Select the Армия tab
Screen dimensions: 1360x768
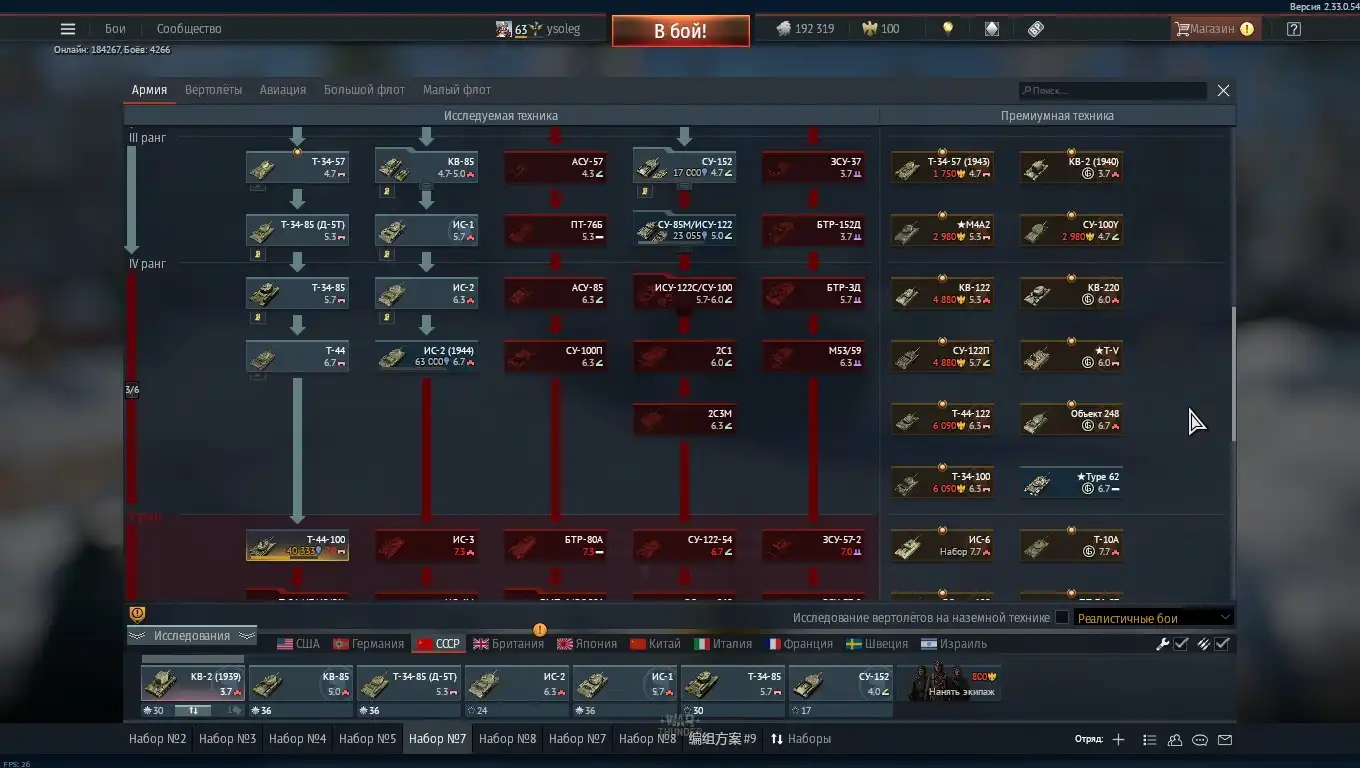[x=149, y=90]
